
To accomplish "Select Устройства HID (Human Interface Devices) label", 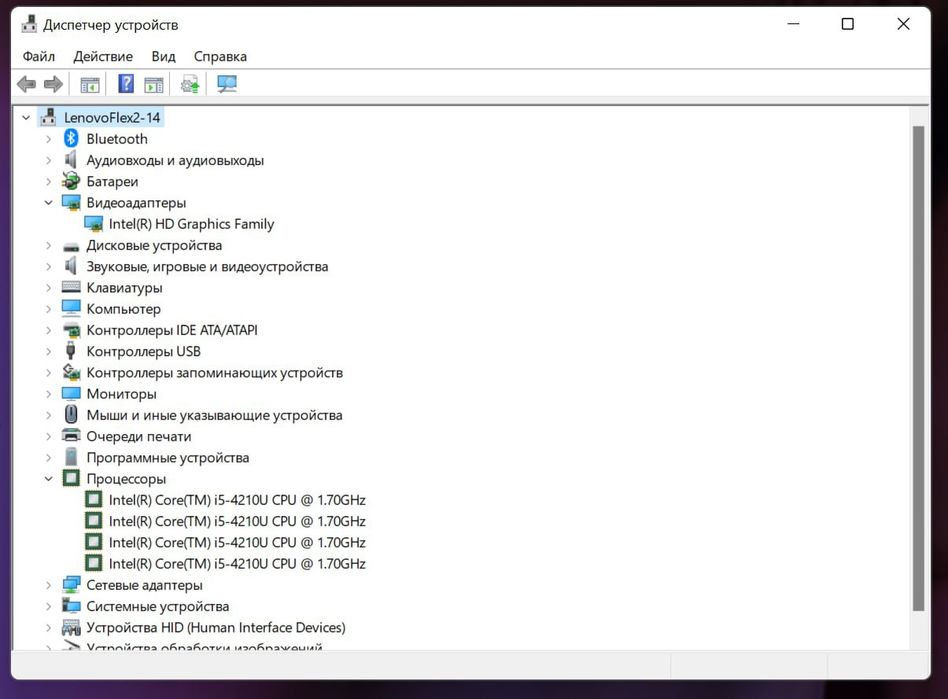I will point(216,627).
